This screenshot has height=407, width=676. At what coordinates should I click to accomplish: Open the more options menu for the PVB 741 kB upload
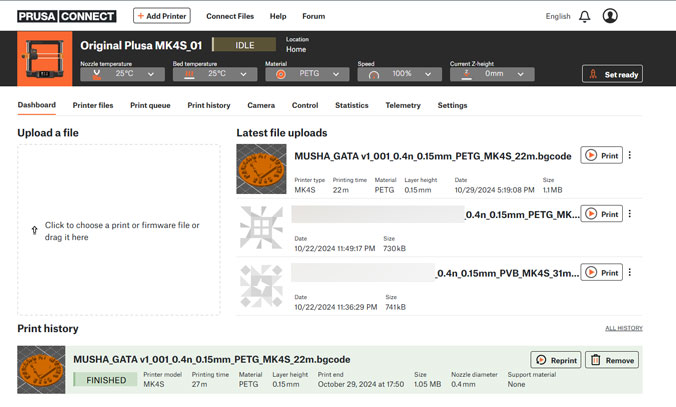[630, 272]
